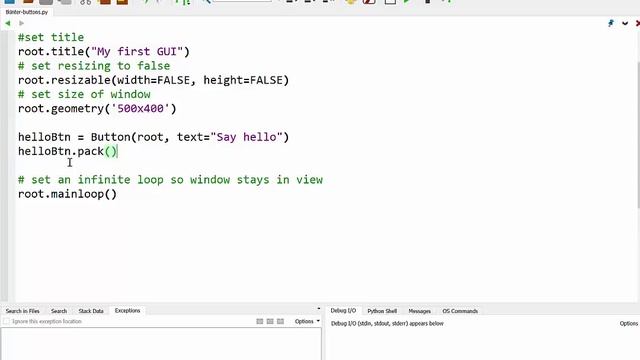
Task: Open the editor file list chevron menu
Action: pos(625,23)
